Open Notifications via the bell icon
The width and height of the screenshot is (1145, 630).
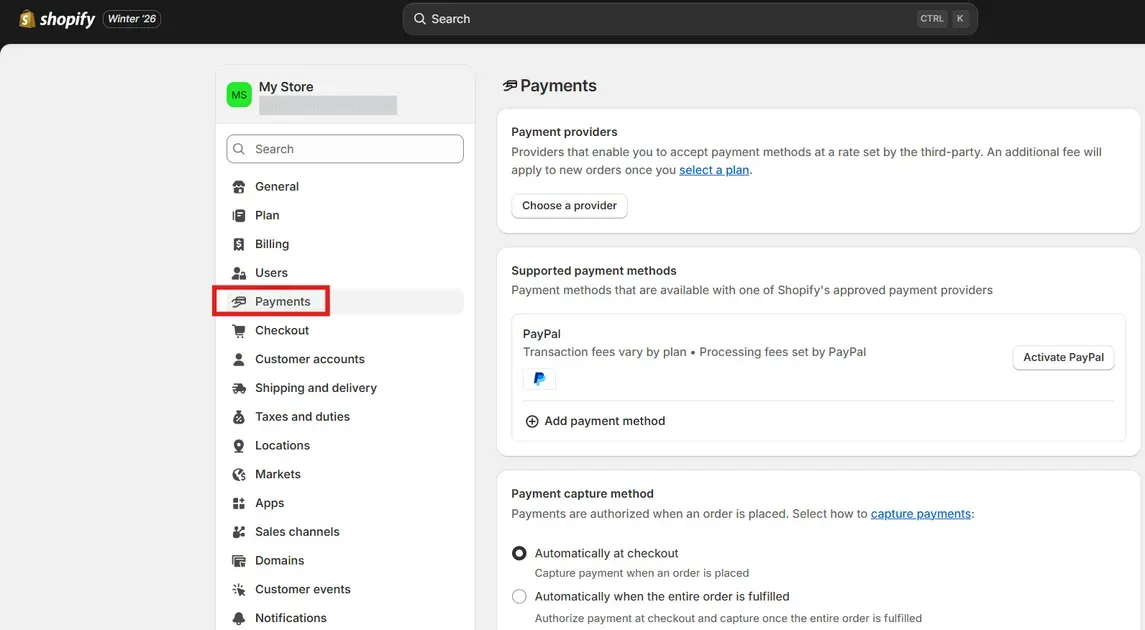tap(239, 618)
